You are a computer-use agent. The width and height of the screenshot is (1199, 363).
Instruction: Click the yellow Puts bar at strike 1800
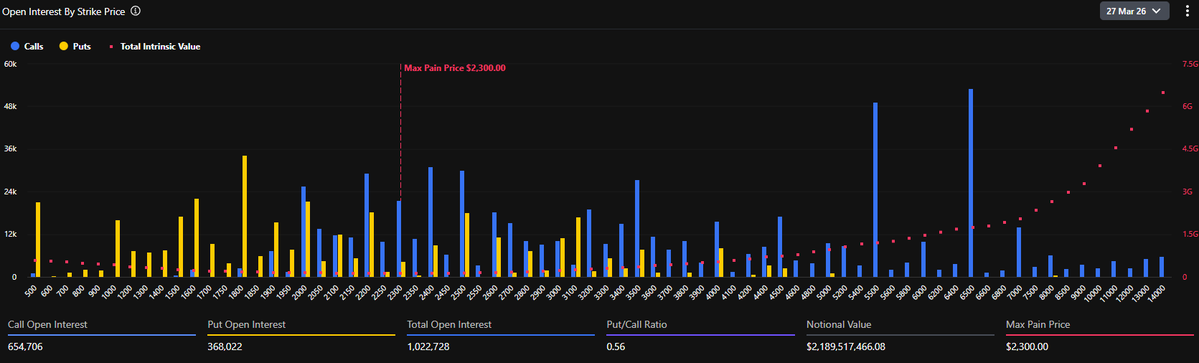pyautogui.click(x=245, y=216)
